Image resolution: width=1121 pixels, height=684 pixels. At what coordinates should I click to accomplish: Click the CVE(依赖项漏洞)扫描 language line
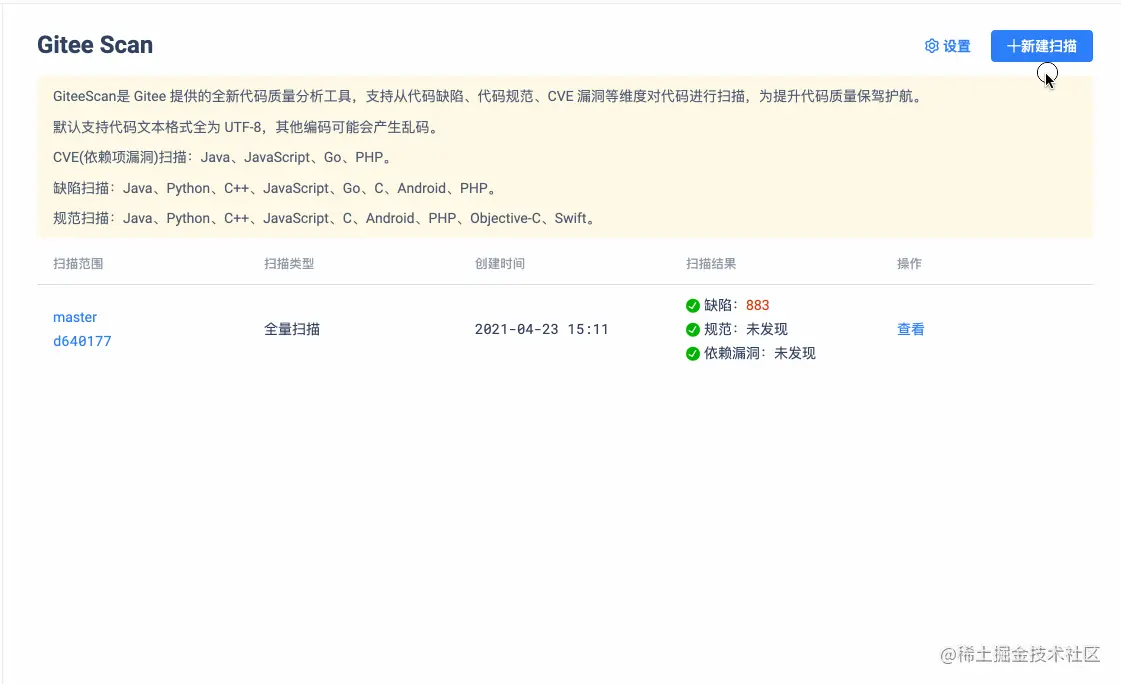click(222, 157)
